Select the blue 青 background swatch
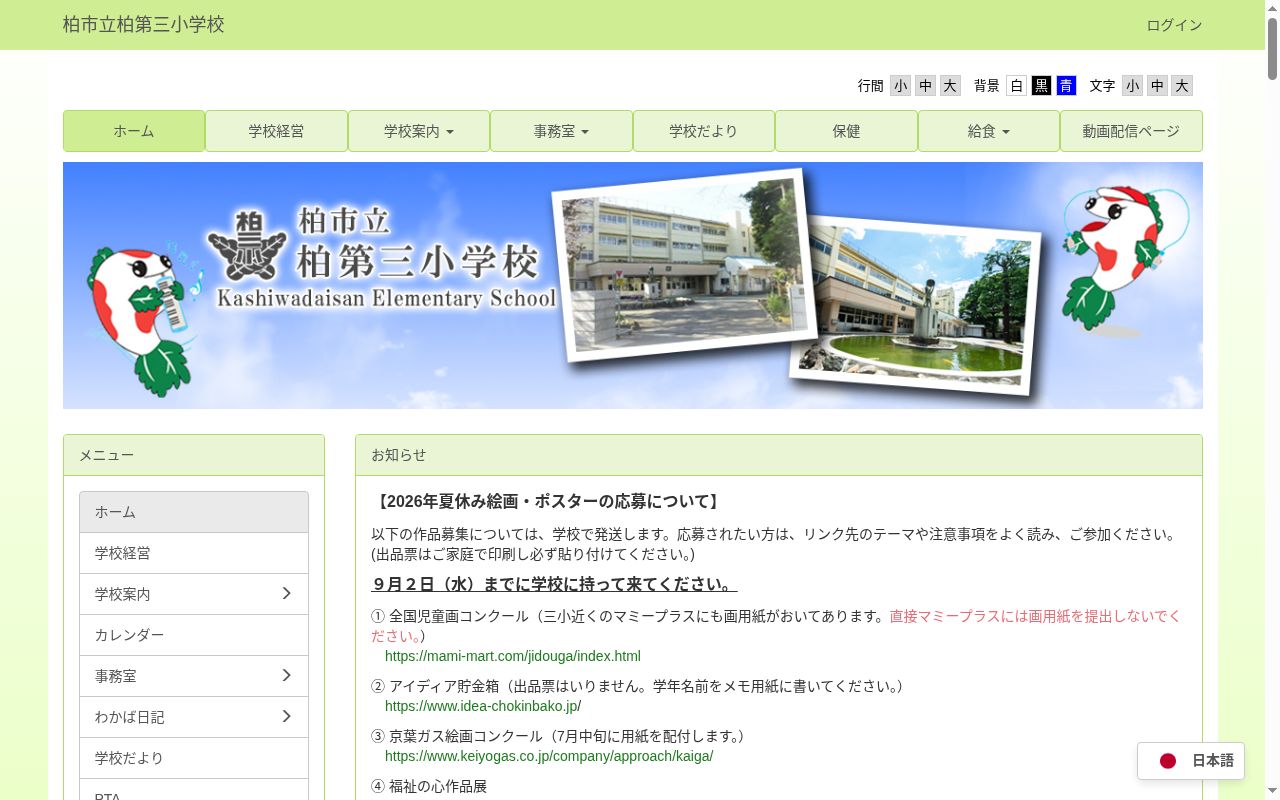This screenshot has height=800, width=1280. tap(1067, 86)
